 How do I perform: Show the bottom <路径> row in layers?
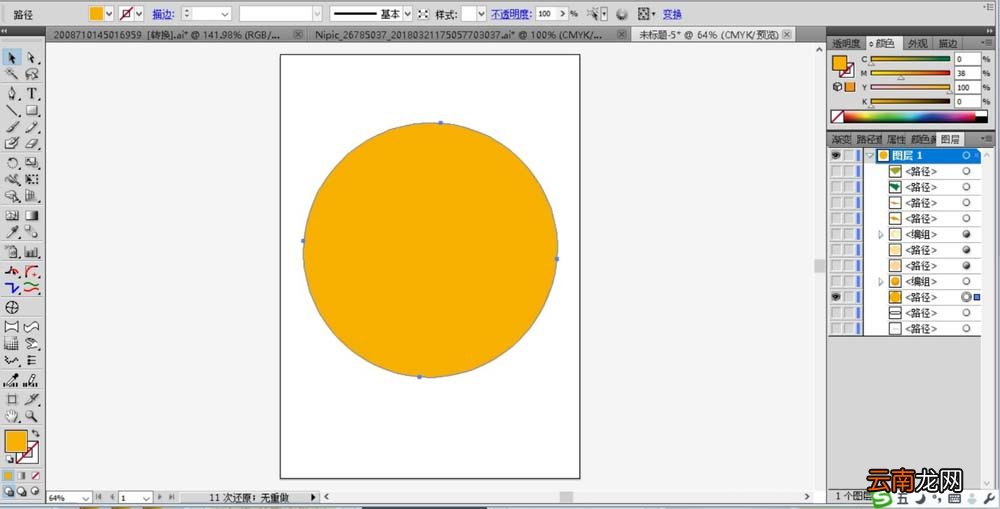pyautogui.click(x=835, y=328)
